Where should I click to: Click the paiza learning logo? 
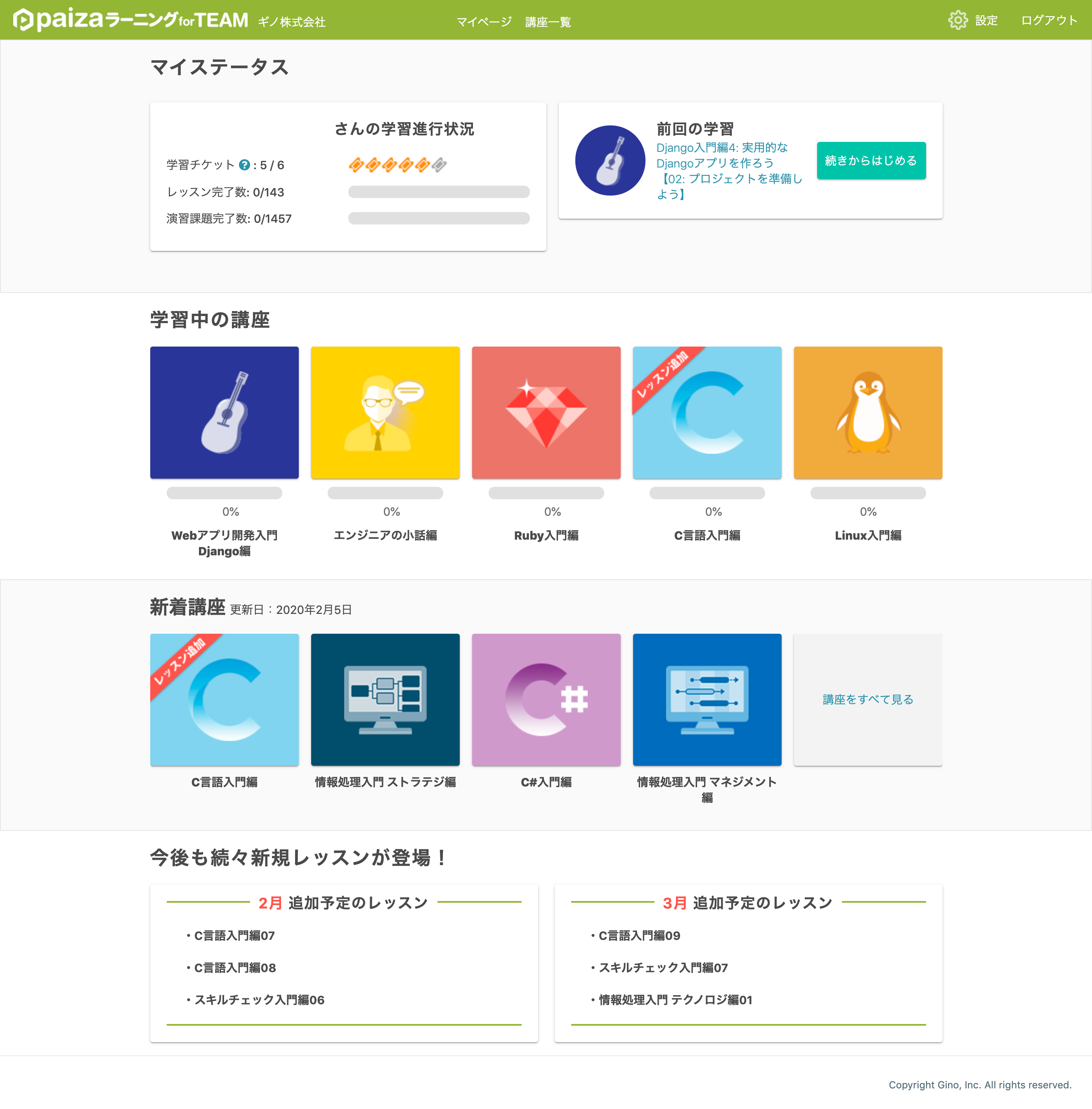pos(131,19)
